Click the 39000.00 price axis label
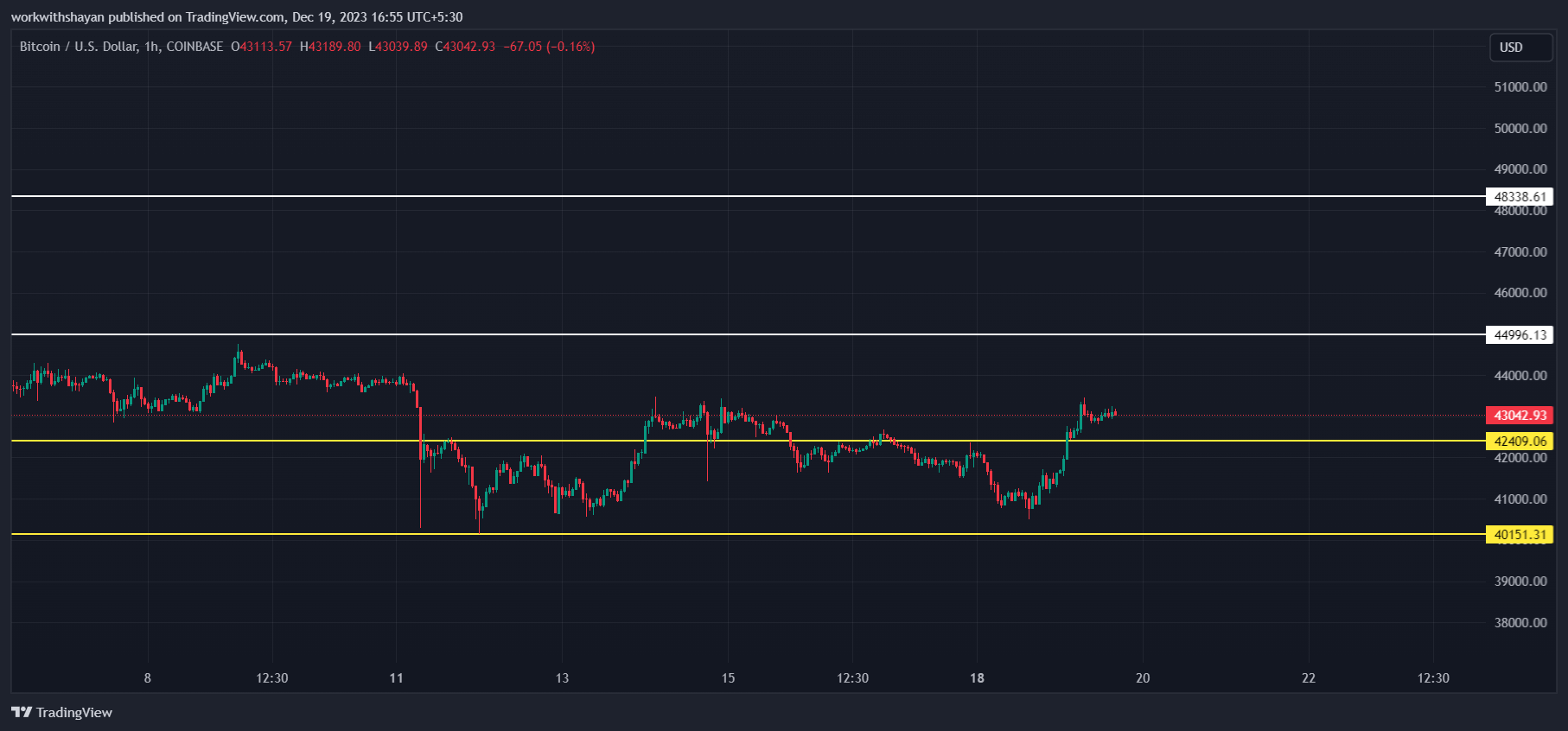 pos(1520,582)
